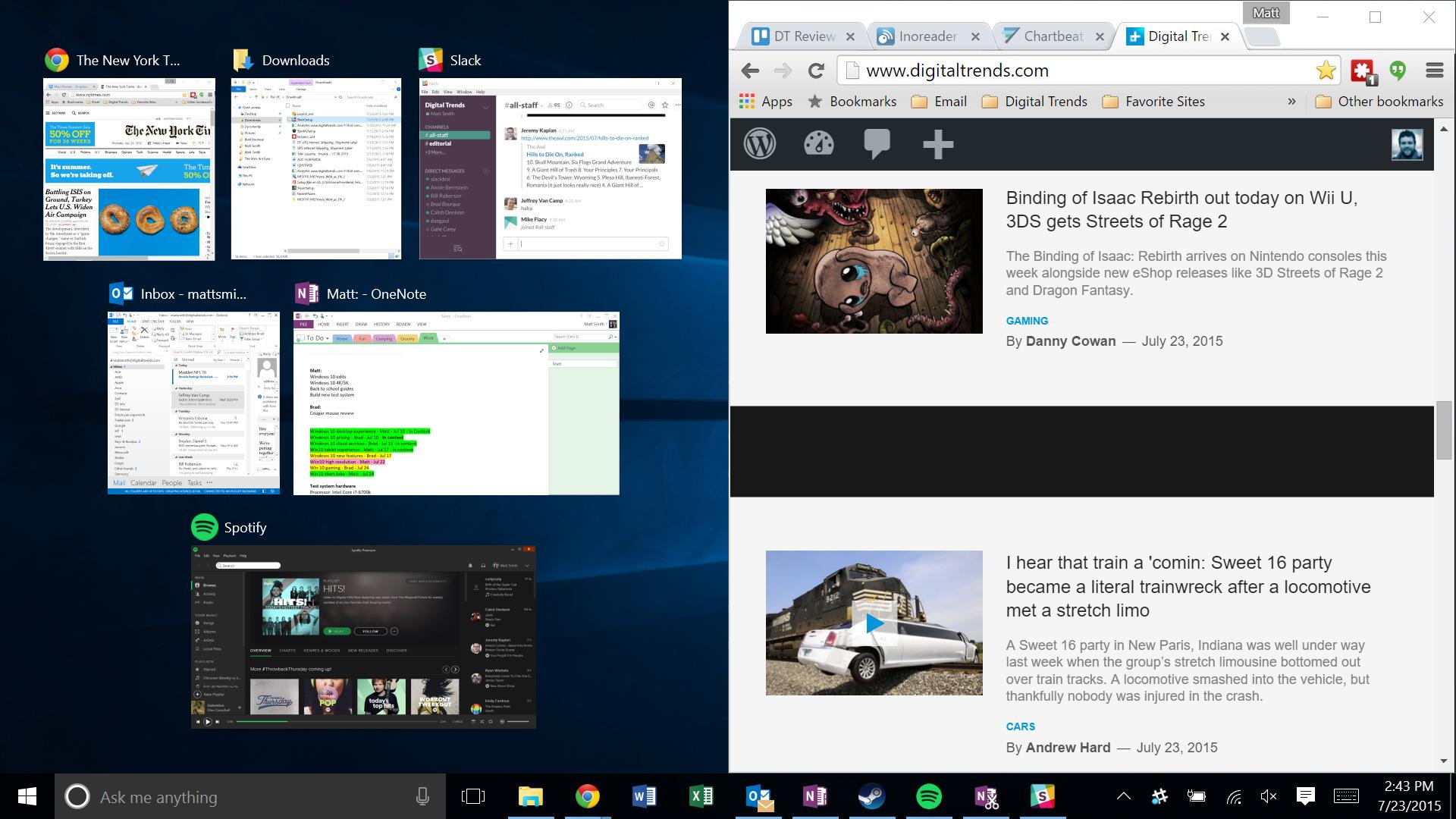1456x819 pixels.
Task: Click the trainwreck stretch limo article link
Action: (1188, 586)
